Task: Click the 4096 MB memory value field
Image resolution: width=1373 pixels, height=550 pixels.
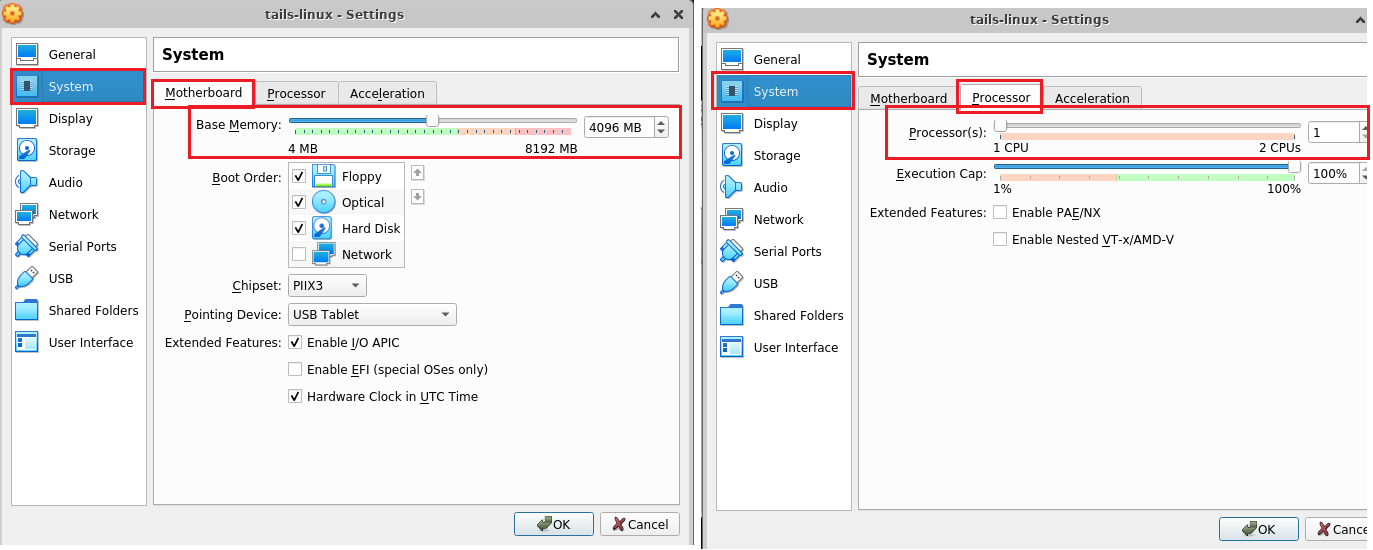Action: tap(619, 127)
